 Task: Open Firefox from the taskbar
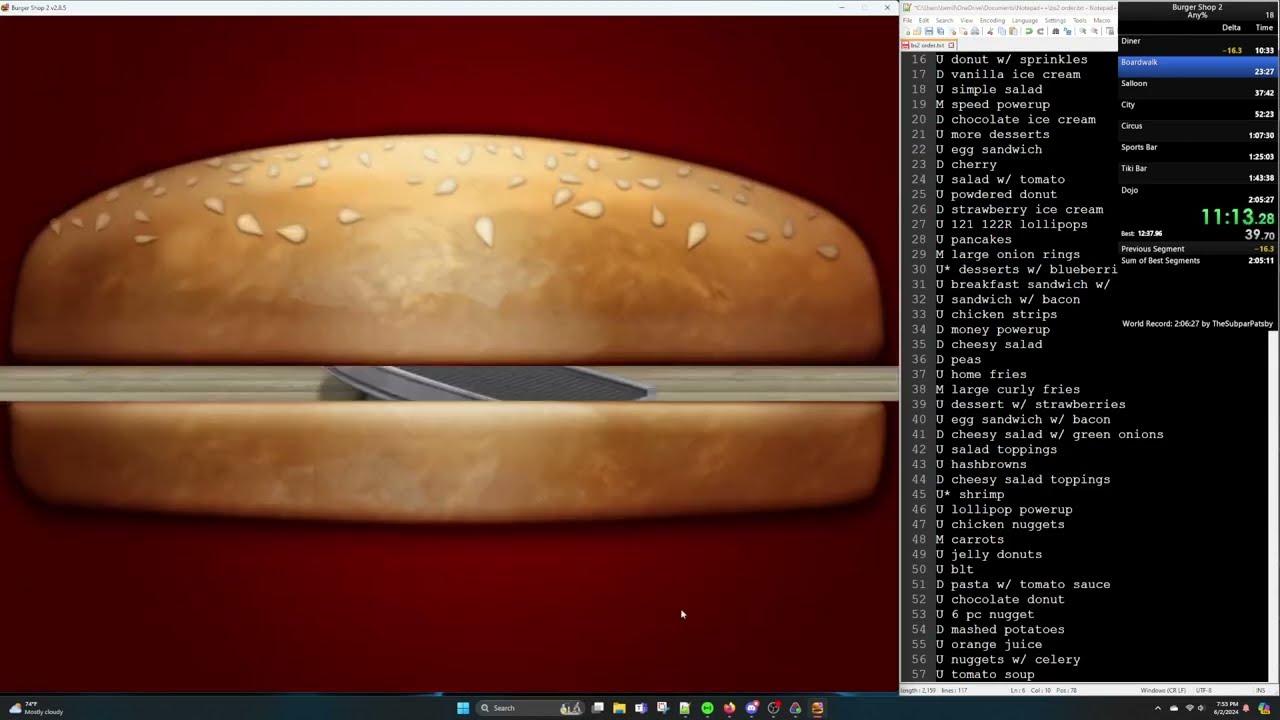(729, 708)
